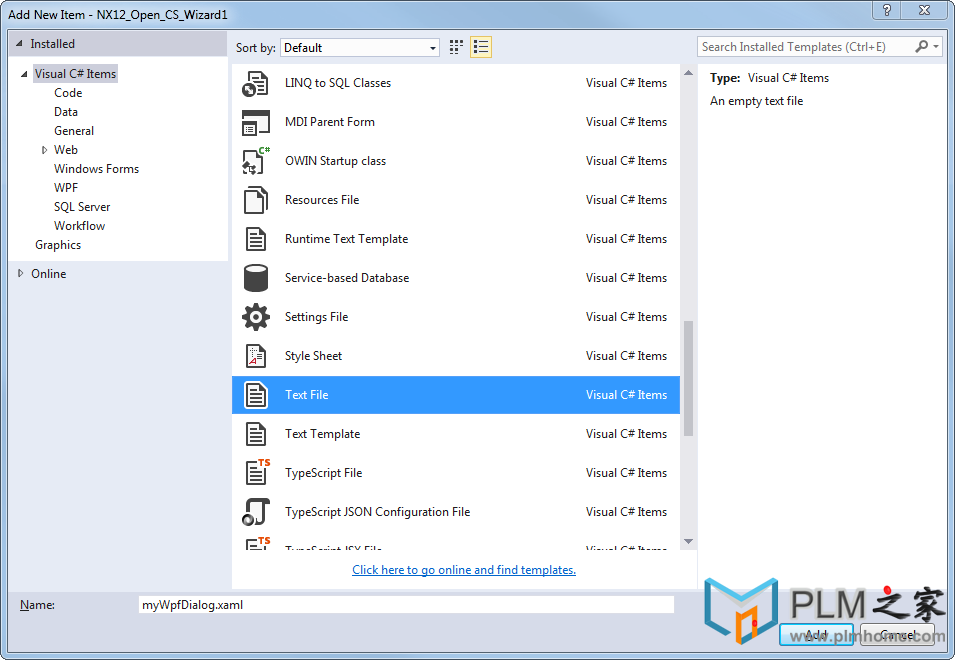The height and width of the screenshot is (660, 955).
Task: Choose the OWIN Startup class icon
Action: tap(256, 161)
